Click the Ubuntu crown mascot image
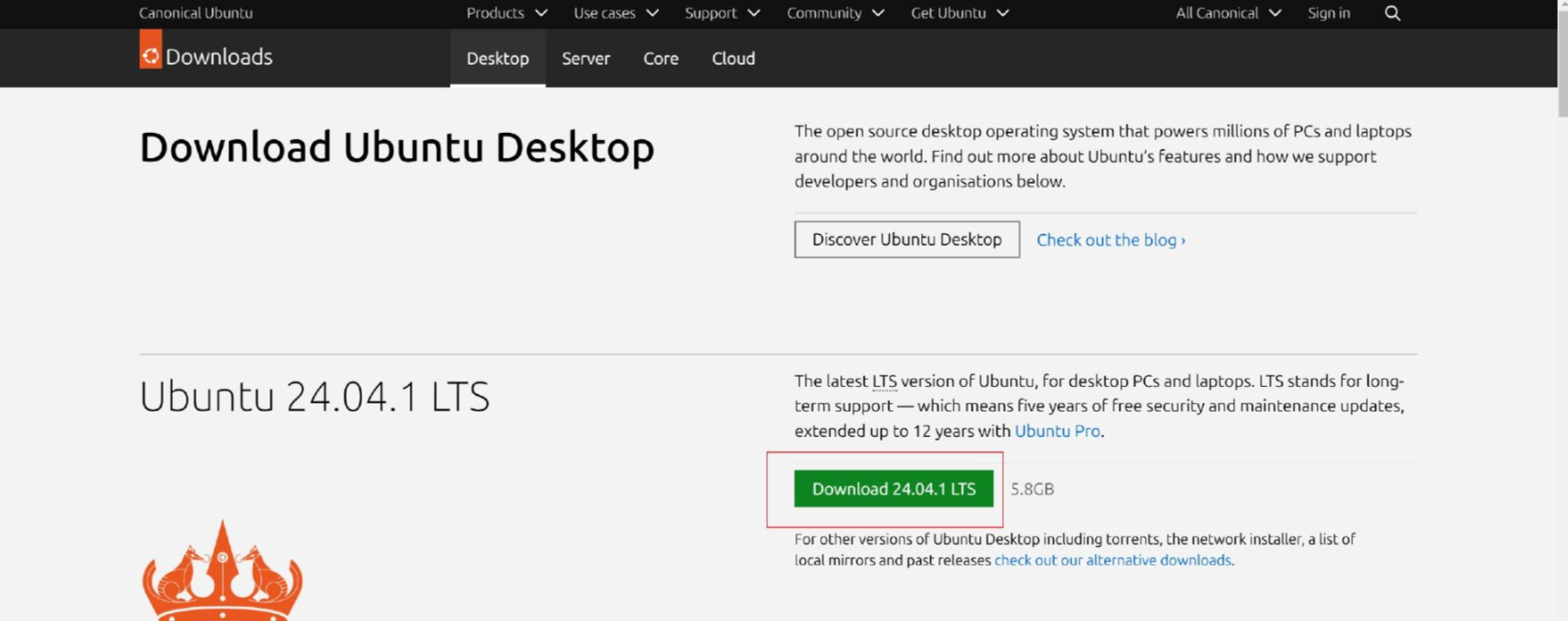 222,571
